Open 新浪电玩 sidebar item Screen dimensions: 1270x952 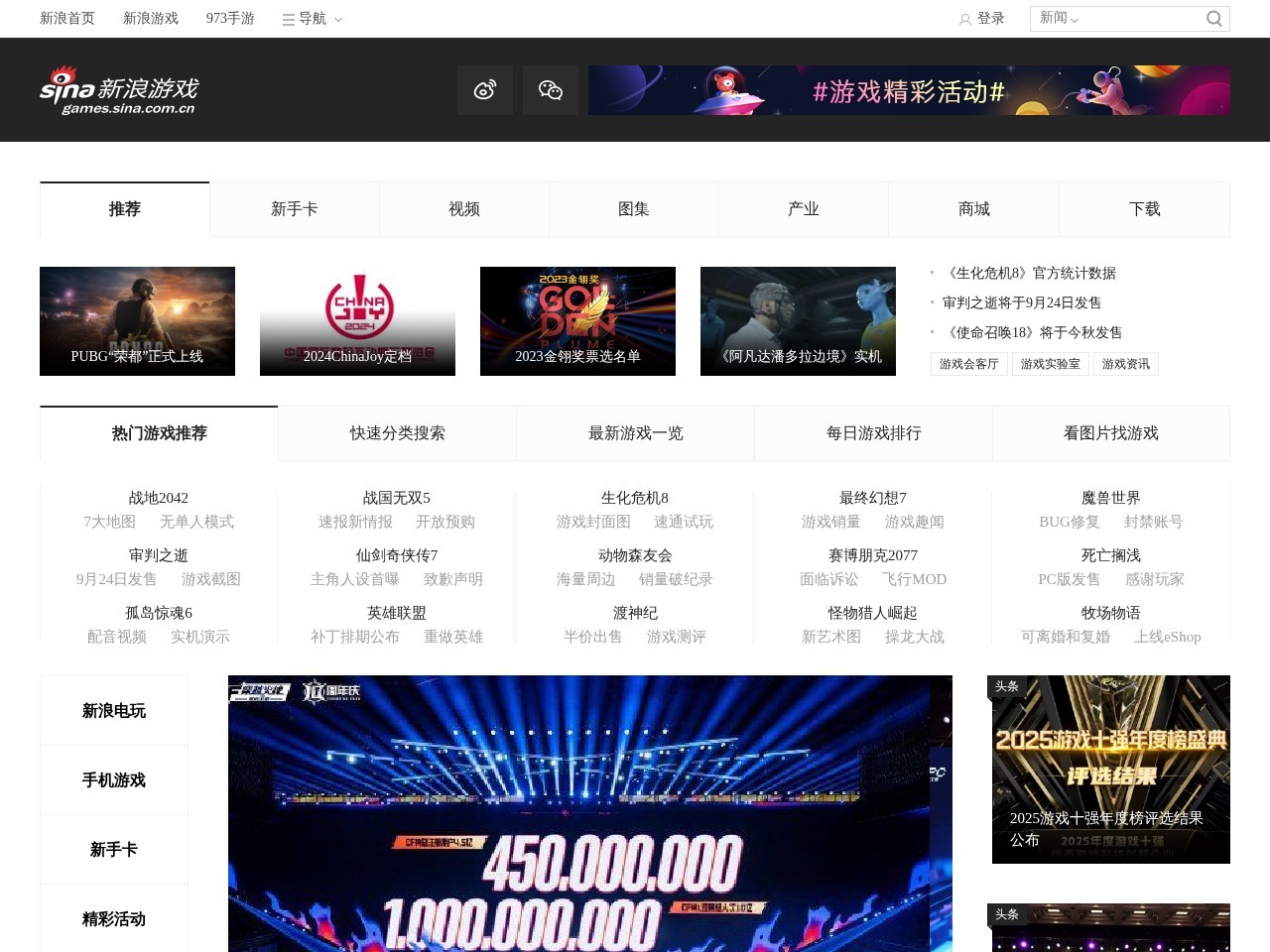point(114,711)
